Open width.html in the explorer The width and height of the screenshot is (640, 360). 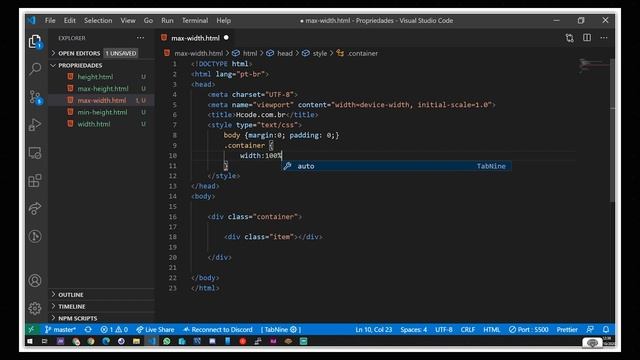tap(94, 124)
